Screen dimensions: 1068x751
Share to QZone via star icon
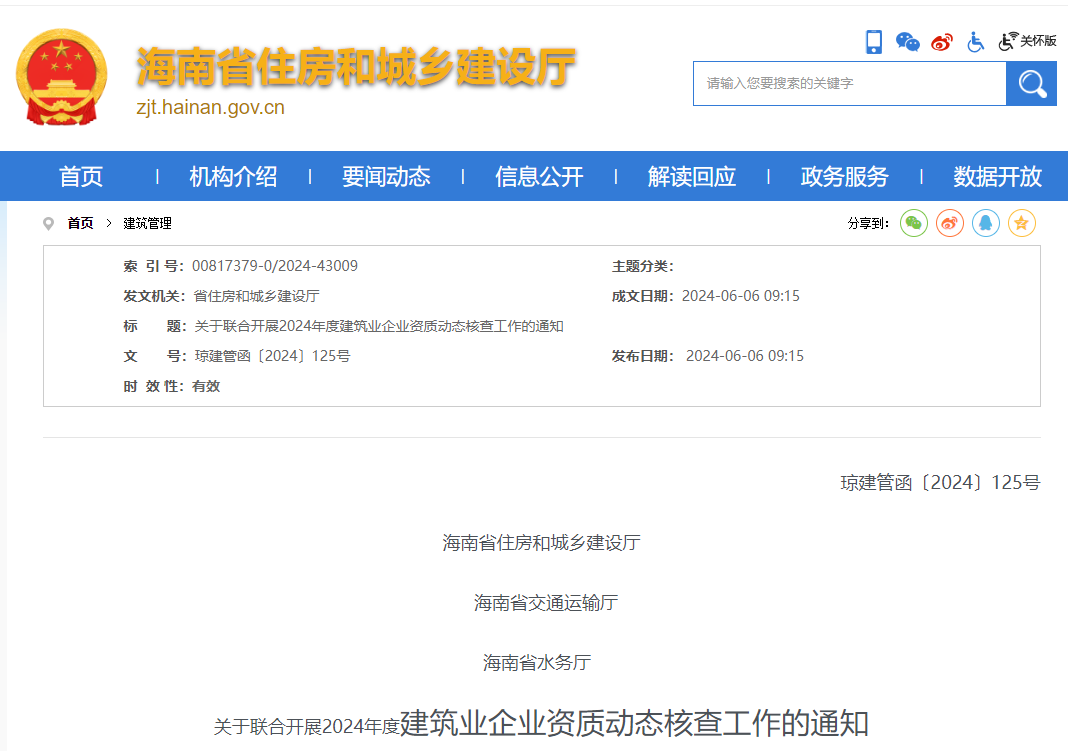tap(1022, 223)
